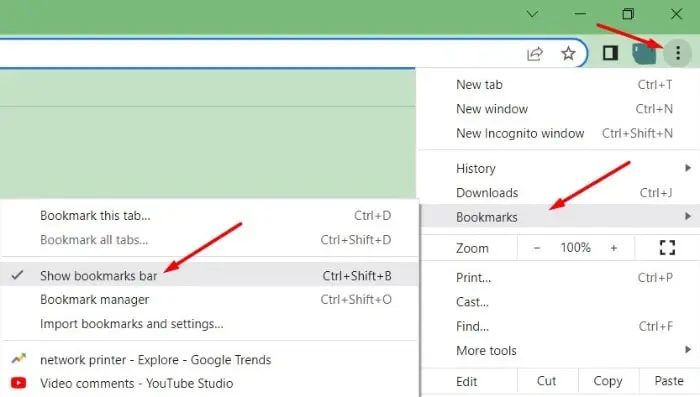Expand More tools submenu
This screenshot has height=397, width=700.
pos(560,351)
